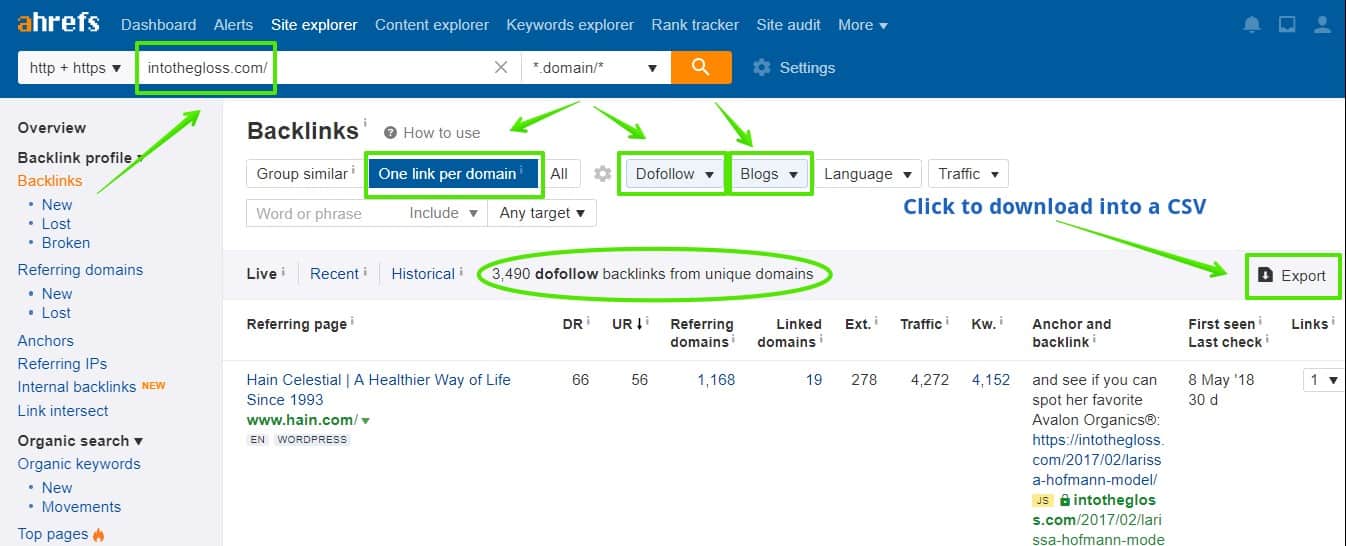Expand the Links count dropdown showing 1

point(1322,380)
